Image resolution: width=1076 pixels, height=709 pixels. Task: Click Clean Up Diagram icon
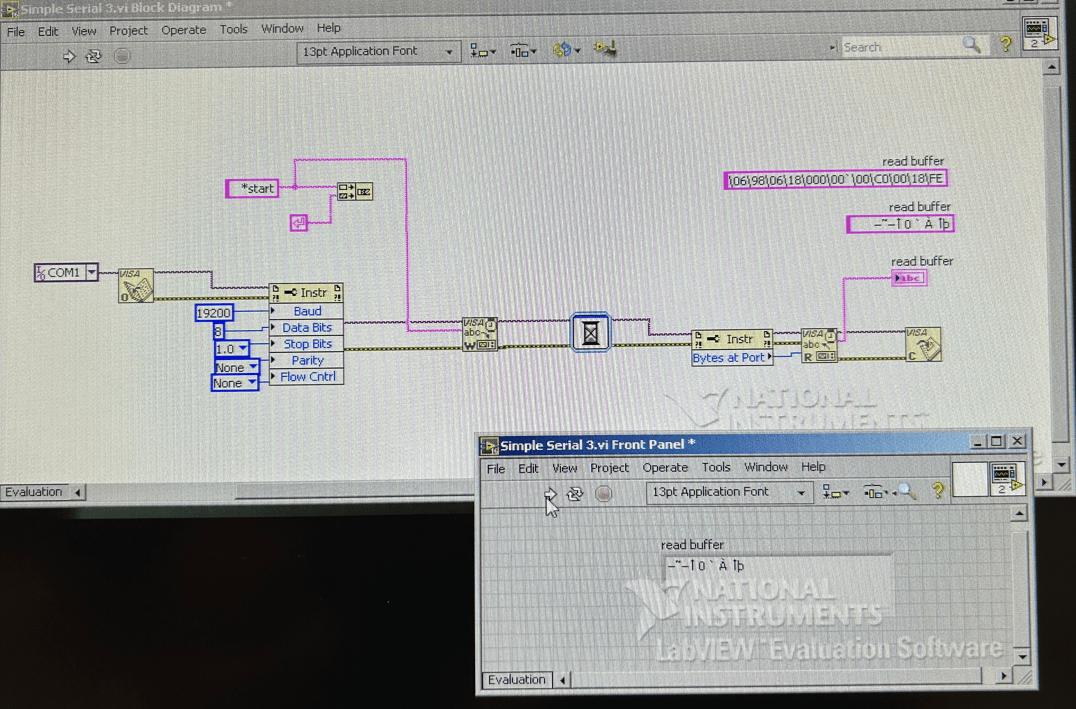click(x=605, y=49)
